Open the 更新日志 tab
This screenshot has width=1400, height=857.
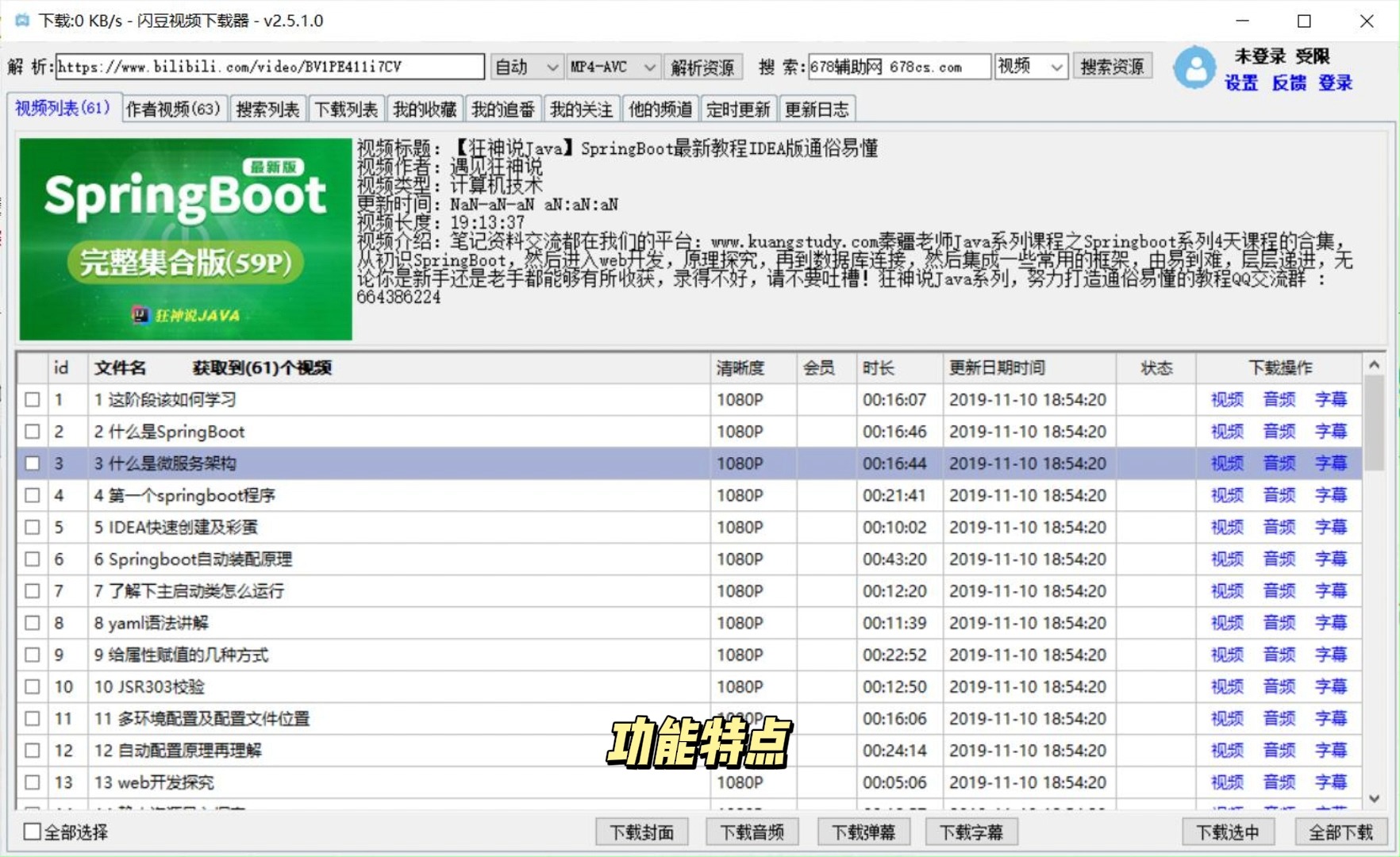point(817,109)
